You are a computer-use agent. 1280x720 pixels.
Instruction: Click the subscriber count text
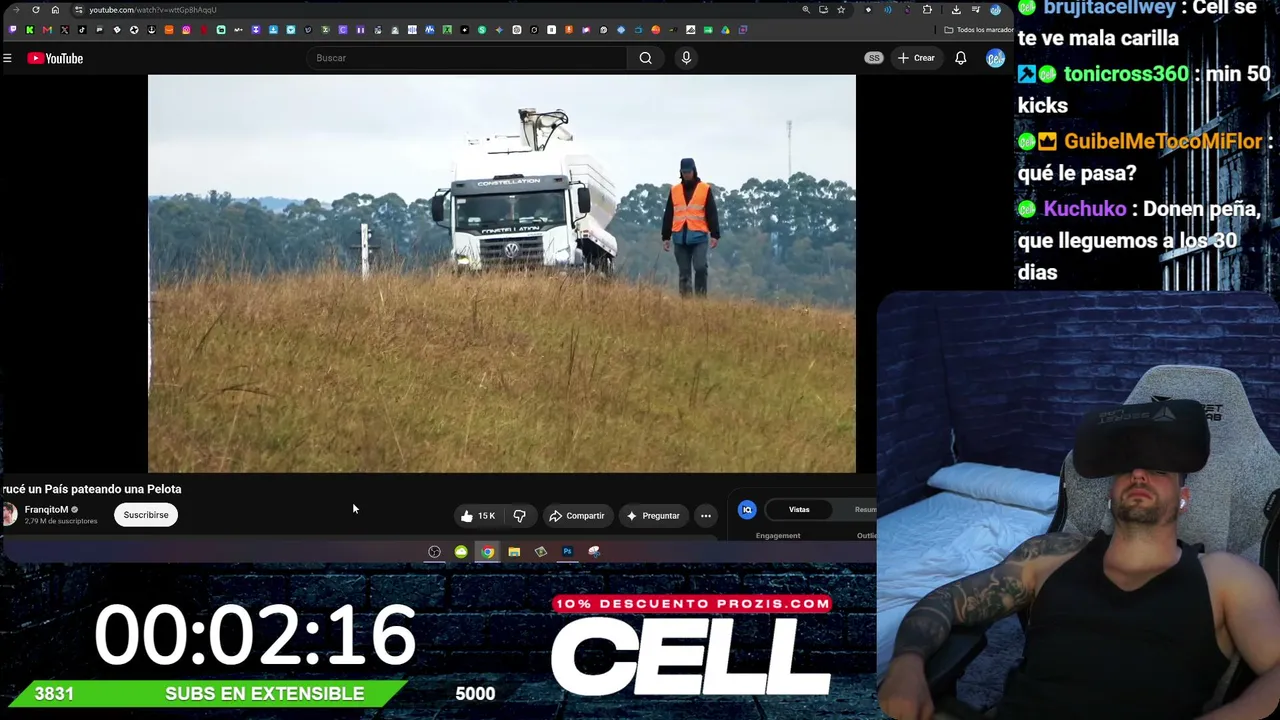pos(61,521)
